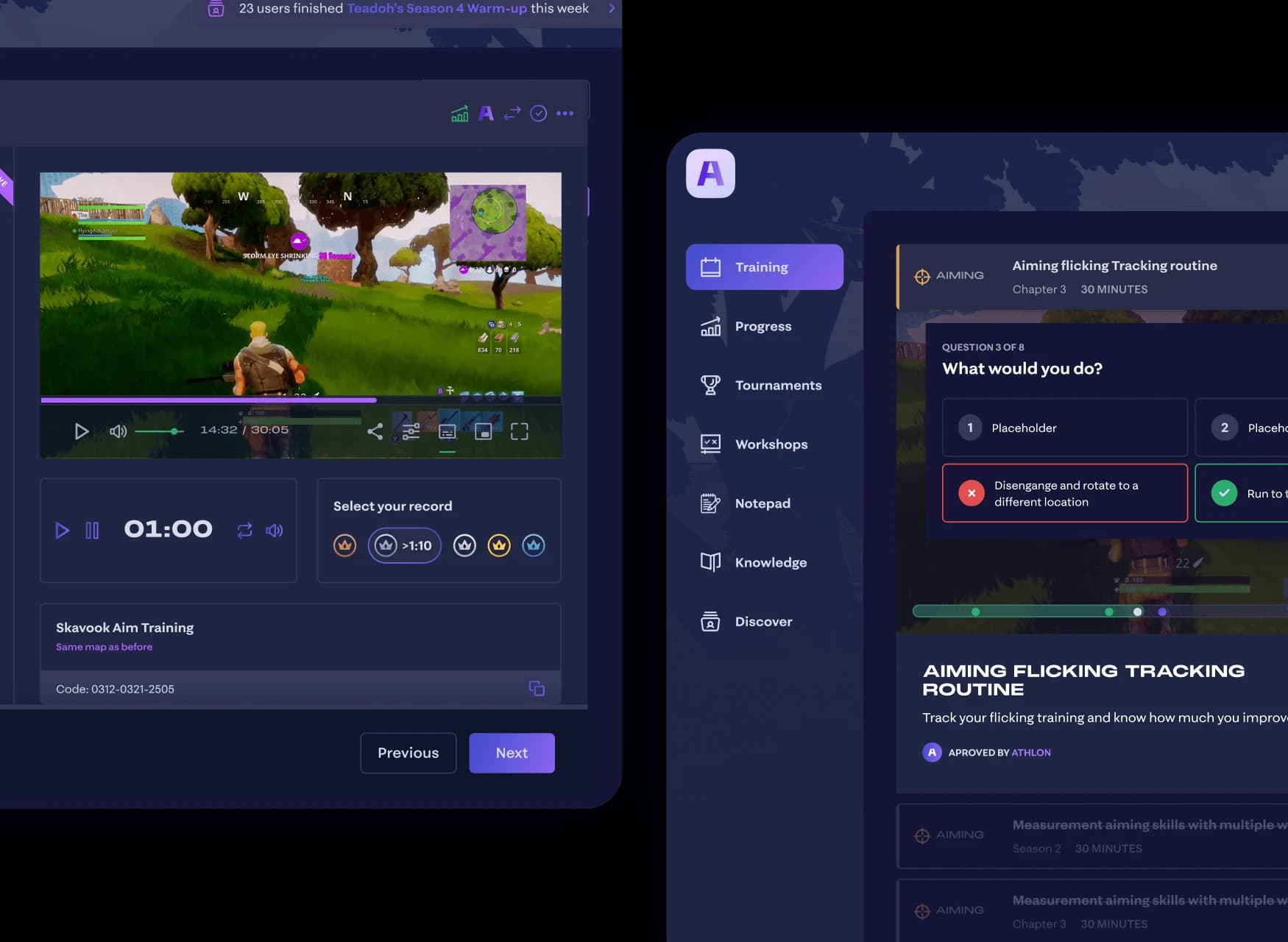Choose answer 1 Placeholder

click(x=1065, y=428)
